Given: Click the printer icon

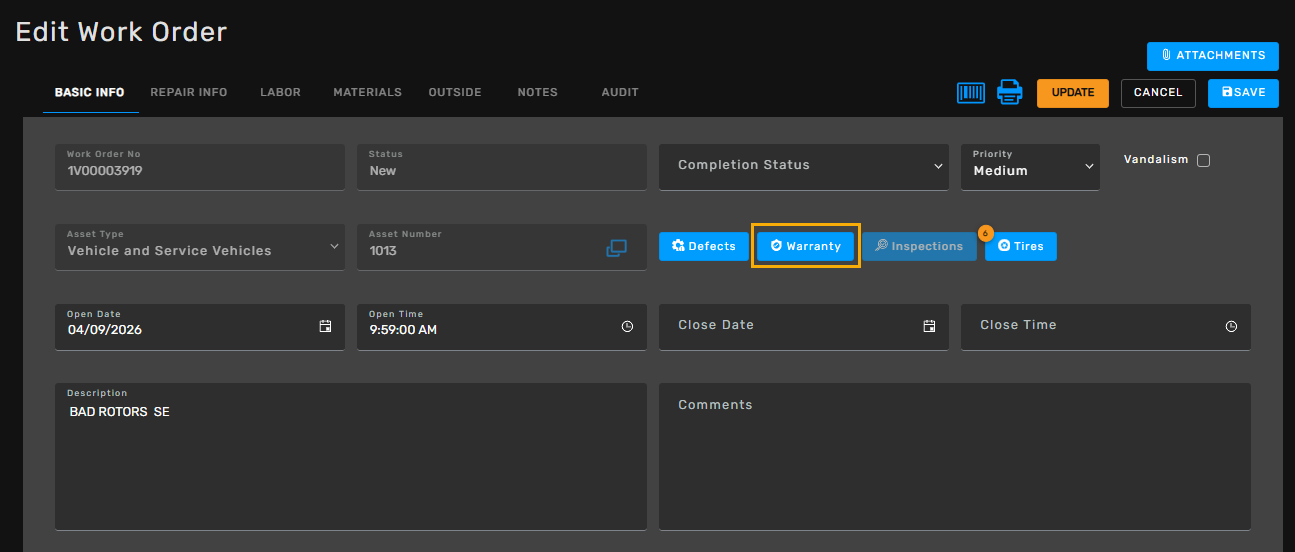Looking at the screenshot, I should pyautogui.click(x=1010, y=93).
